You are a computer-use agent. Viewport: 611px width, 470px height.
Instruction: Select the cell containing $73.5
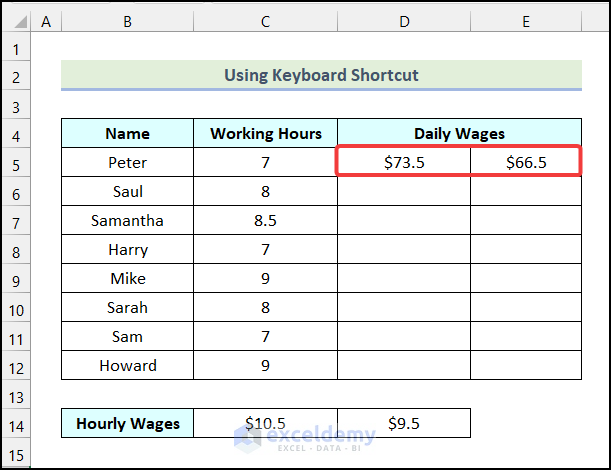(x=404, y=162)
